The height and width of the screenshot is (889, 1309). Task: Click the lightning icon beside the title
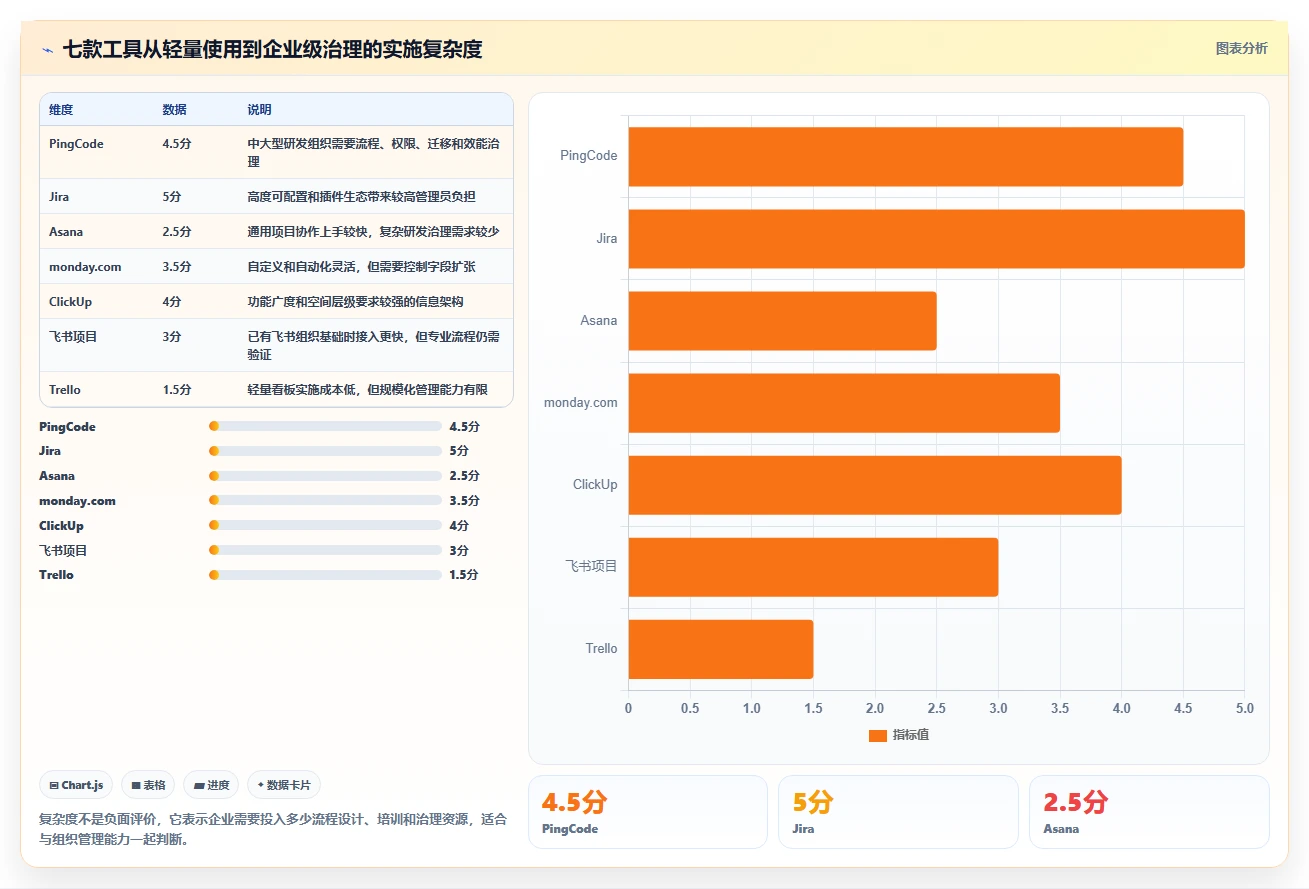(x=47, y=49)
